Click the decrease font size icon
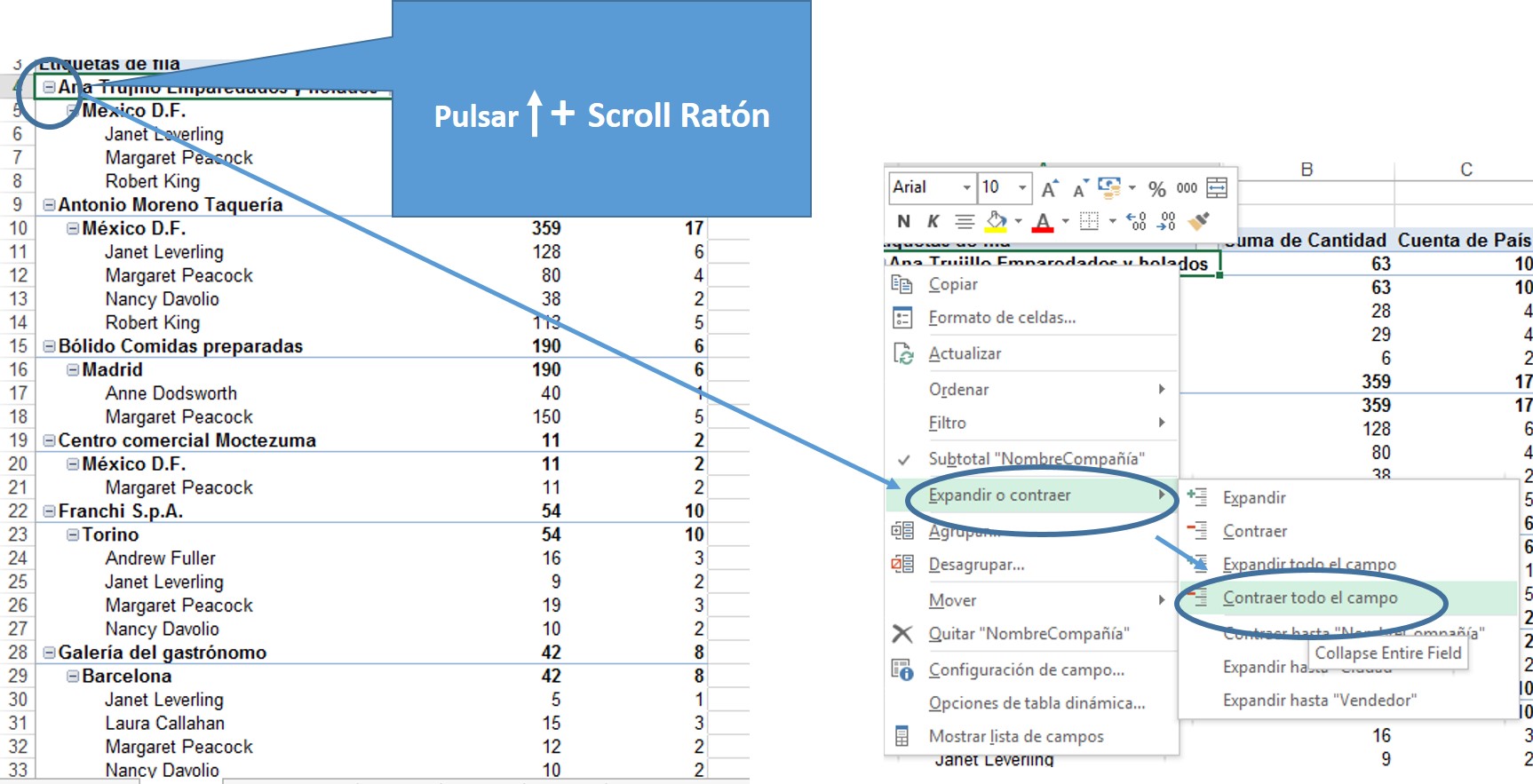Screen dimensions: 1533x784 [x=1080, y=188]
